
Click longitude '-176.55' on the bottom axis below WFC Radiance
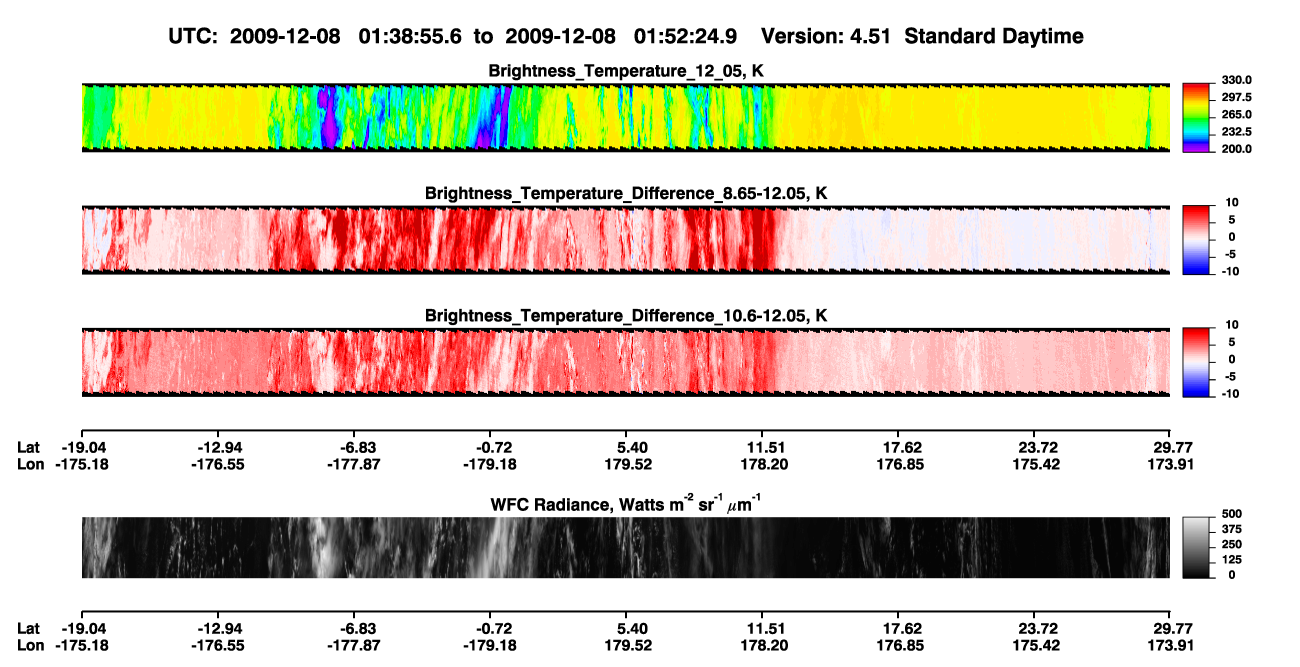(218, 645)
